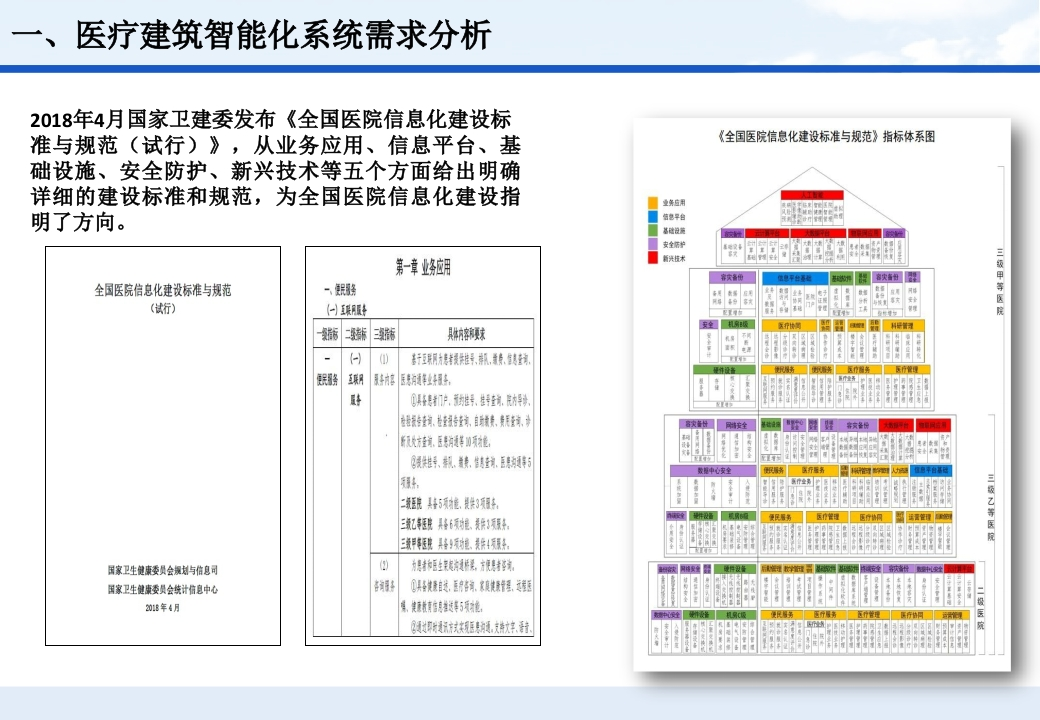This screenshot has height=720, width=1040.
Task: Click the （试行） subtitle on the cover
Action: click(162, 308)
